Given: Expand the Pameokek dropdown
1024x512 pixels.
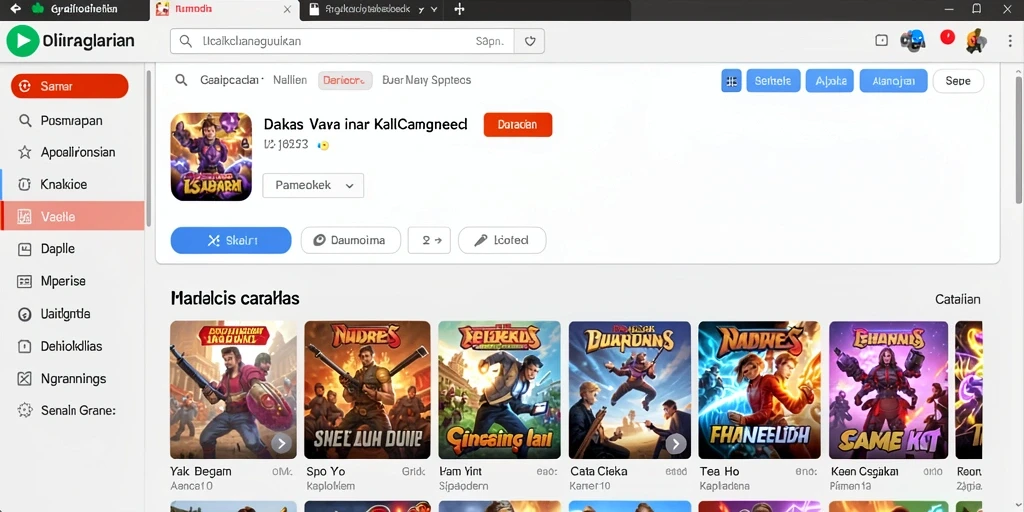Looking at the screenshot, I should (313, 185).
